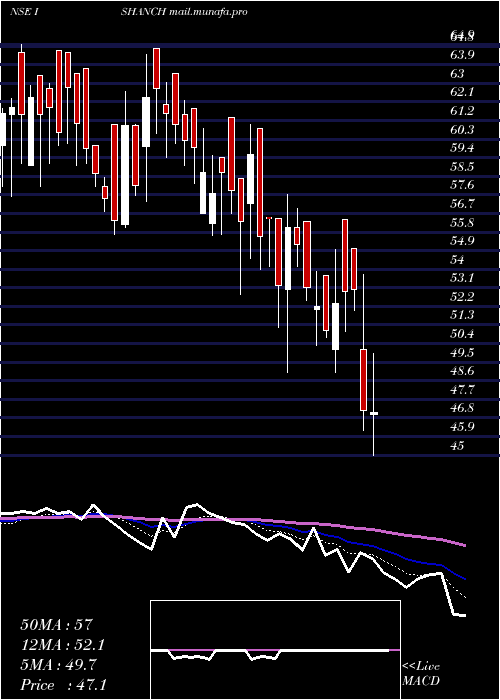Click the 60.3 price axis label

[x=462, y=130]
